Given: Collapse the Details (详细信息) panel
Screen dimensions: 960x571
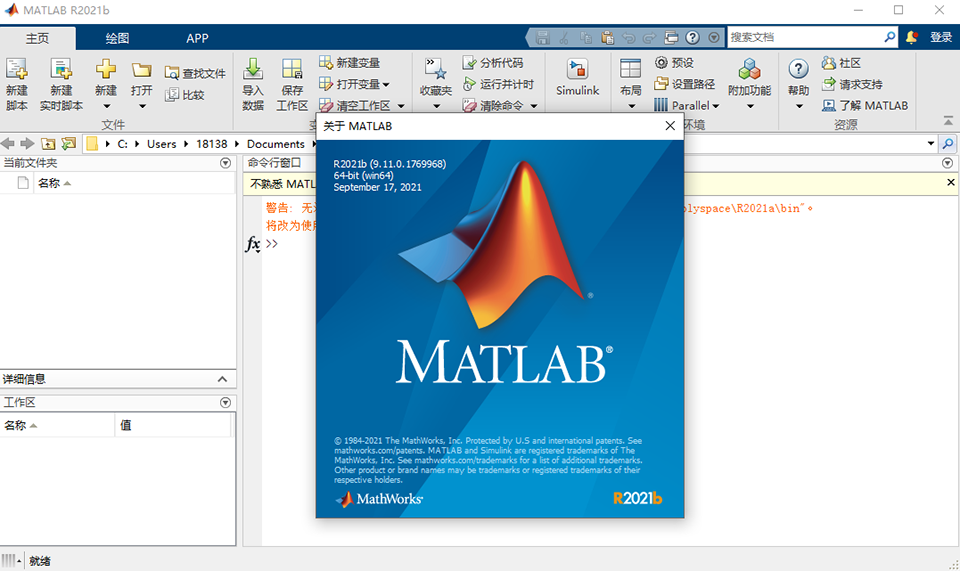Looking at the screenshot, I should click(222, 379).
